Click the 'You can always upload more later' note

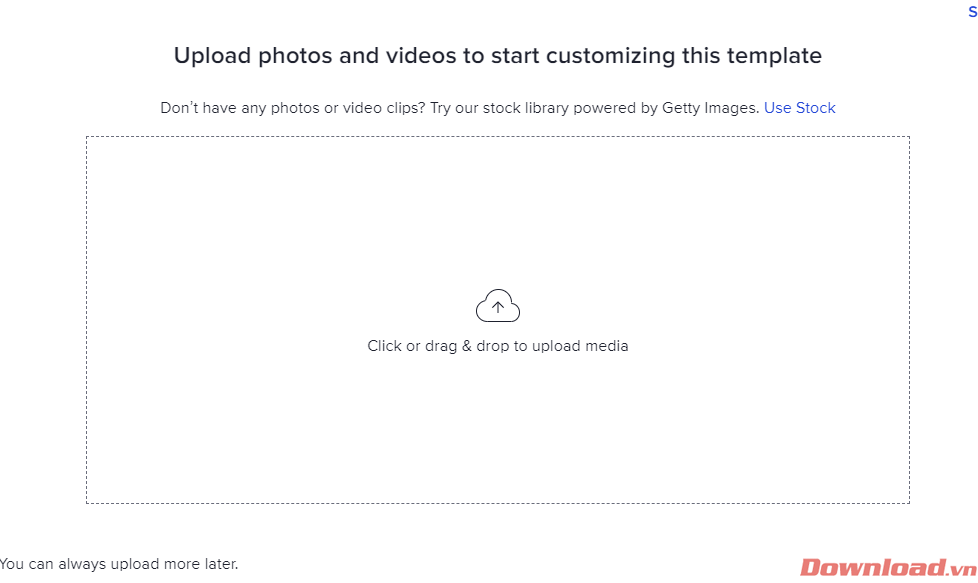click(x=119, y=564)
